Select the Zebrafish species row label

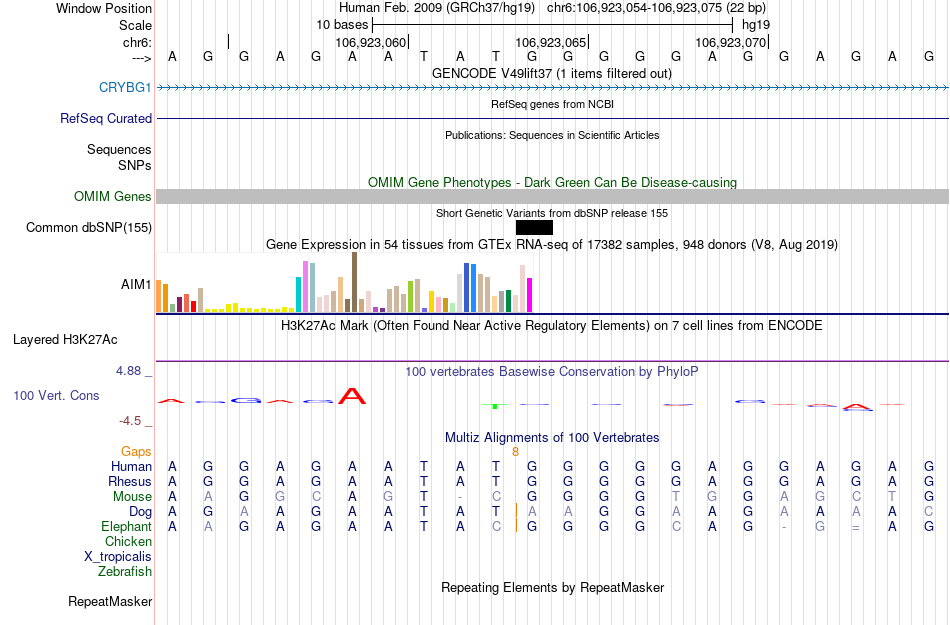click(125, 571)
